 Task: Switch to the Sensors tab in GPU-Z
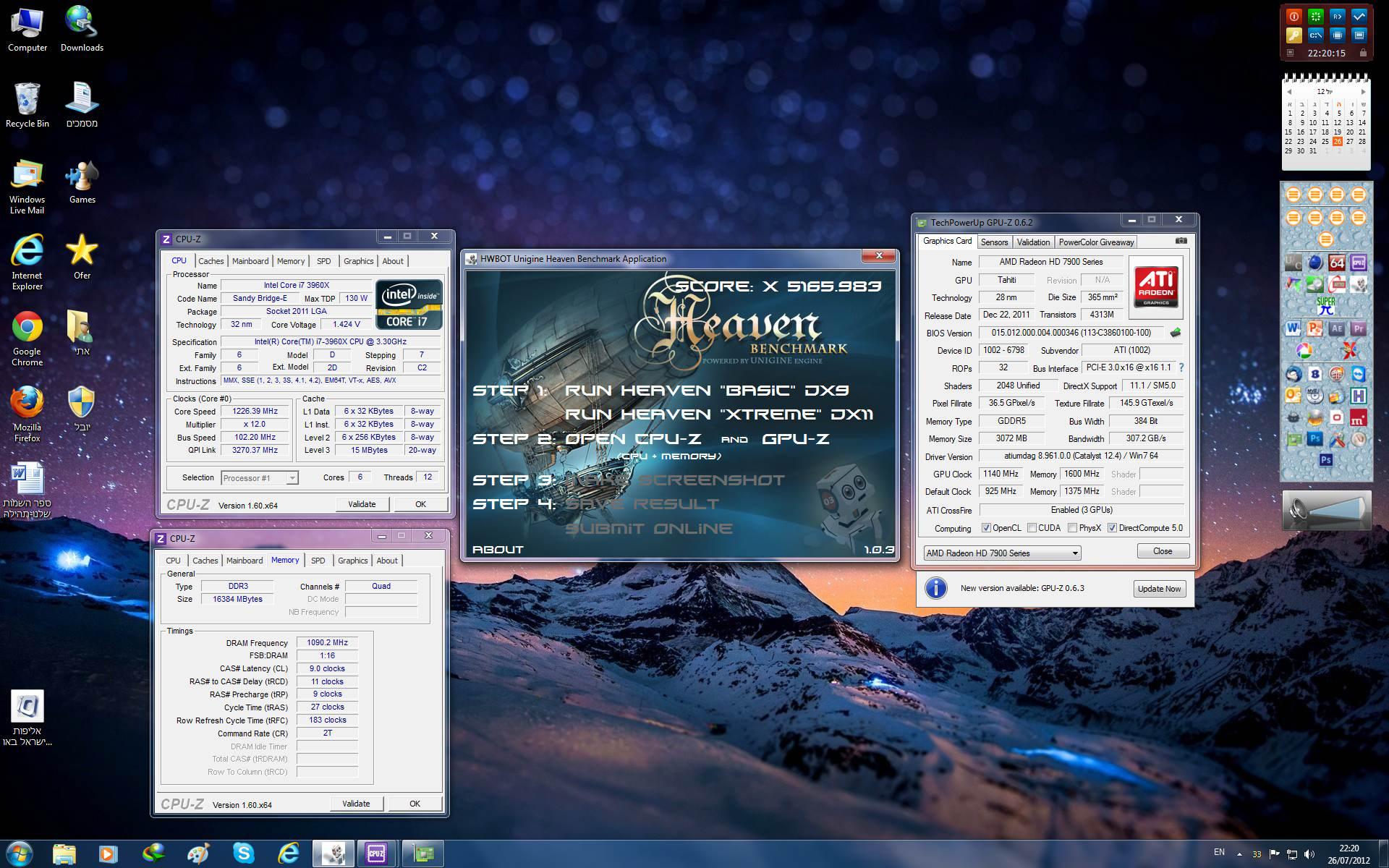(x=994, y=242)
